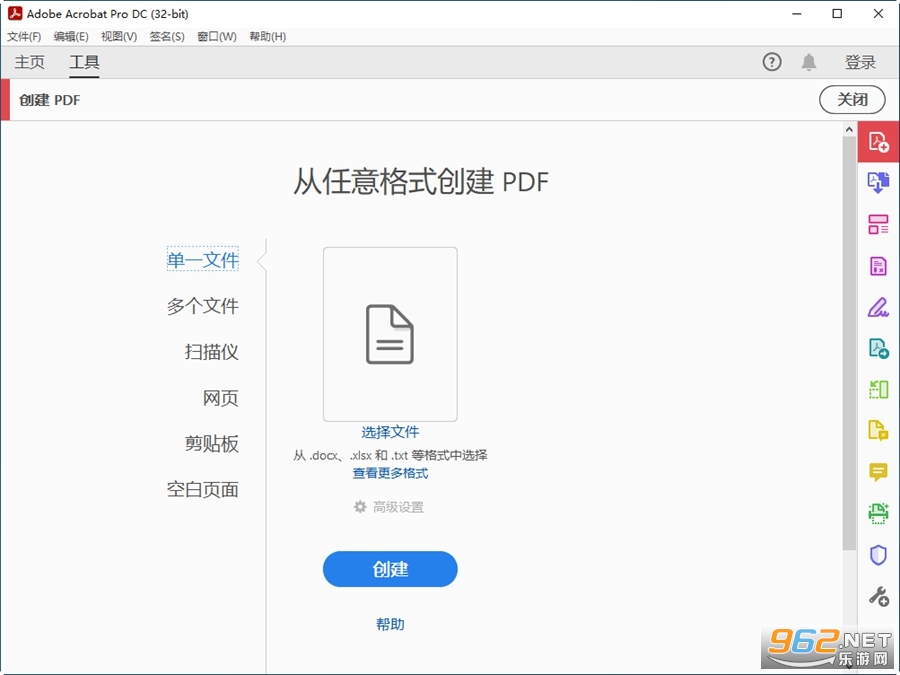Open the green Organize Pages icon
The image size is (900, 675).
[878, 389]
